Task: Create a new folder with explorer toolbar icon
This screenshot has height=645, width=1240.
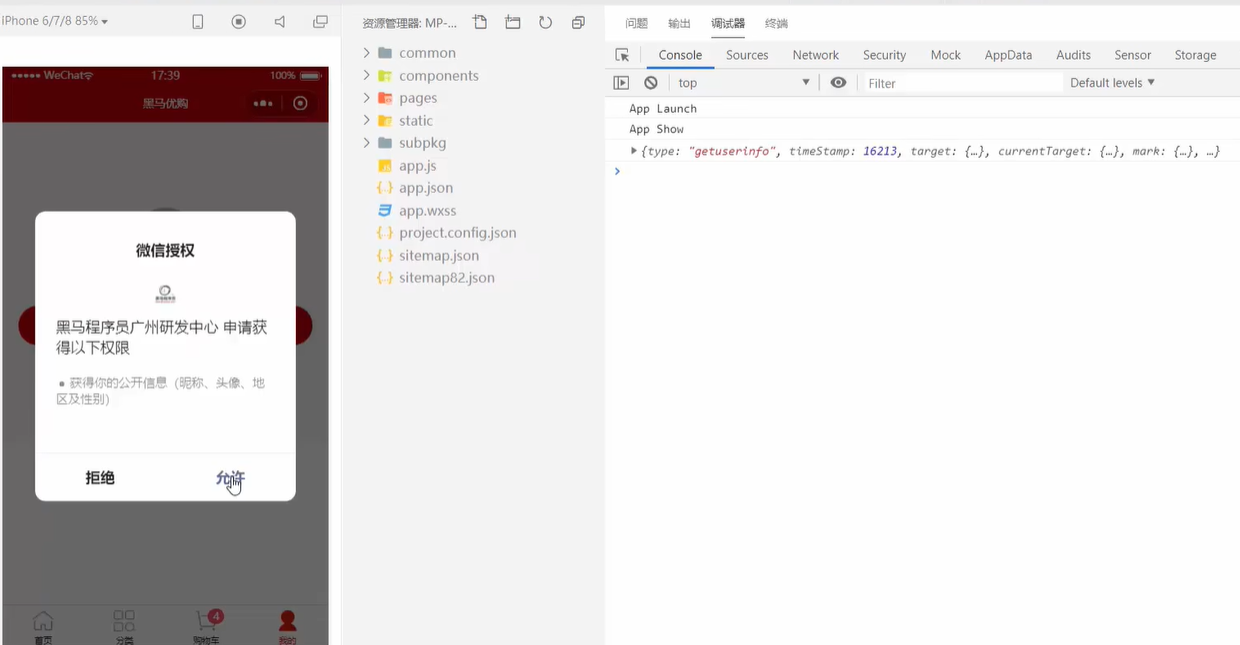Action: click(x=513, y=22)
